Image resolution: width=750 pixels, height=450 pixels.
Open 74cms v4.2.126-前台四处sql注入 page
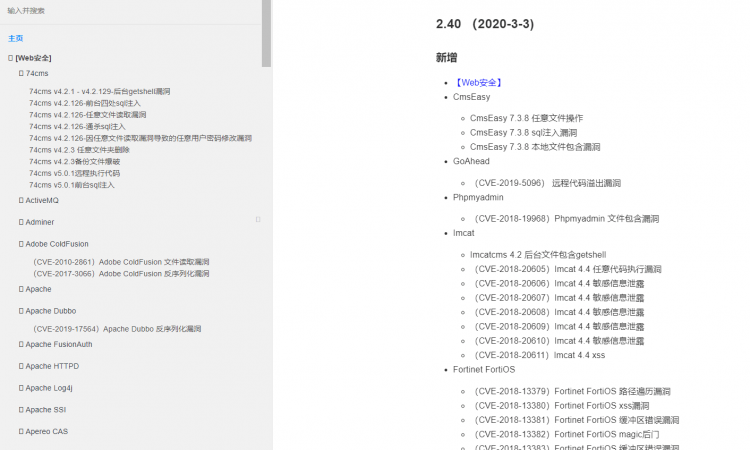(85, 103)
